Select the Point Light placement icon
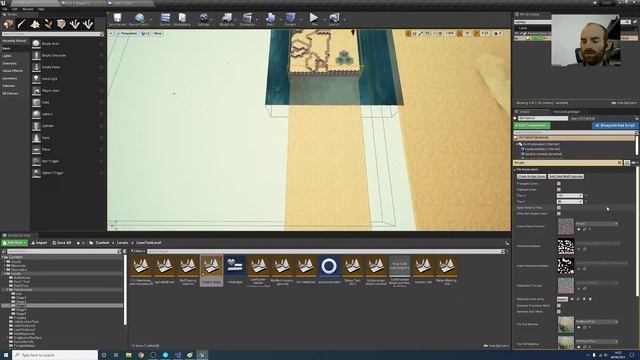 [36, 79]
